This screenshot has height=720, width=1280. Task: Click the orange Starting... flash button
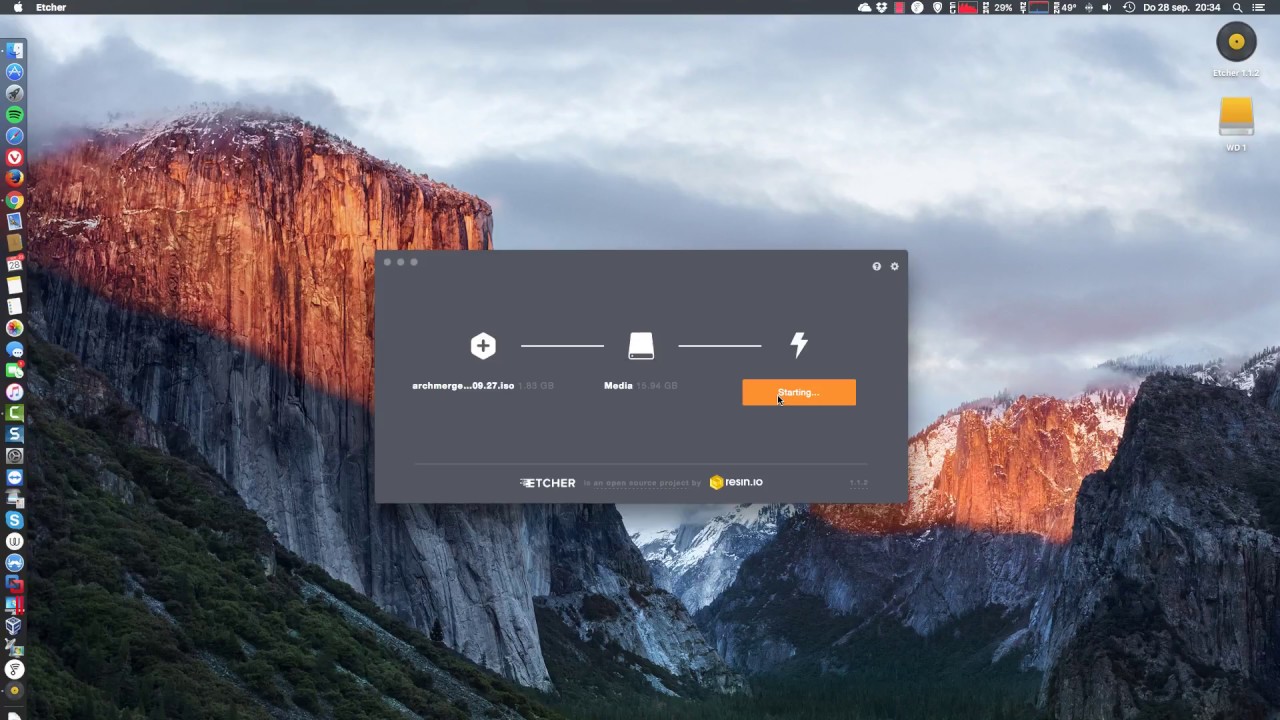799,392
